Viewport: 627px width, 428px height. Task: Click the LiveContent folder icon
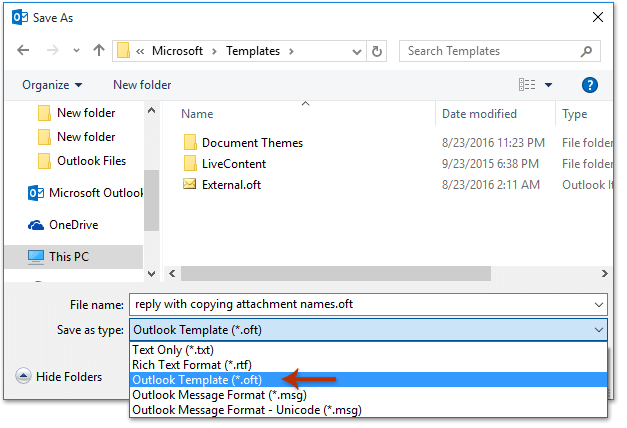pyautogui.click(x=190, y=164)
